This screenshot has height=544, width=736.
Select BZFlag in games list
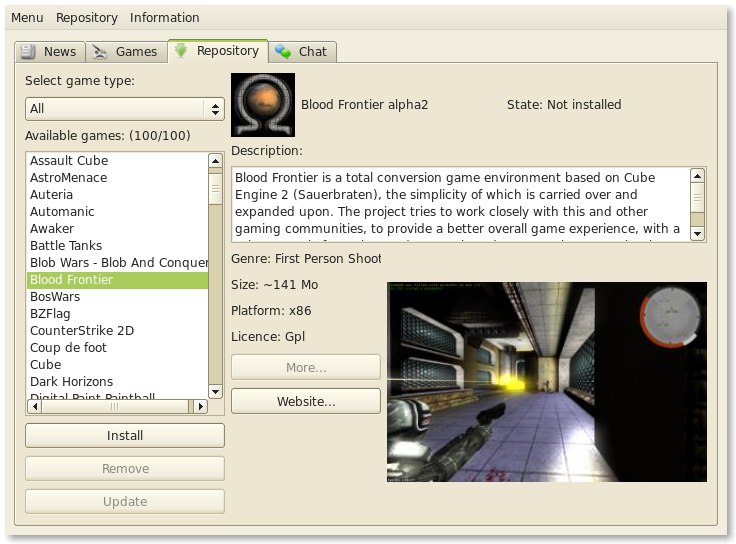coord(117,314)
